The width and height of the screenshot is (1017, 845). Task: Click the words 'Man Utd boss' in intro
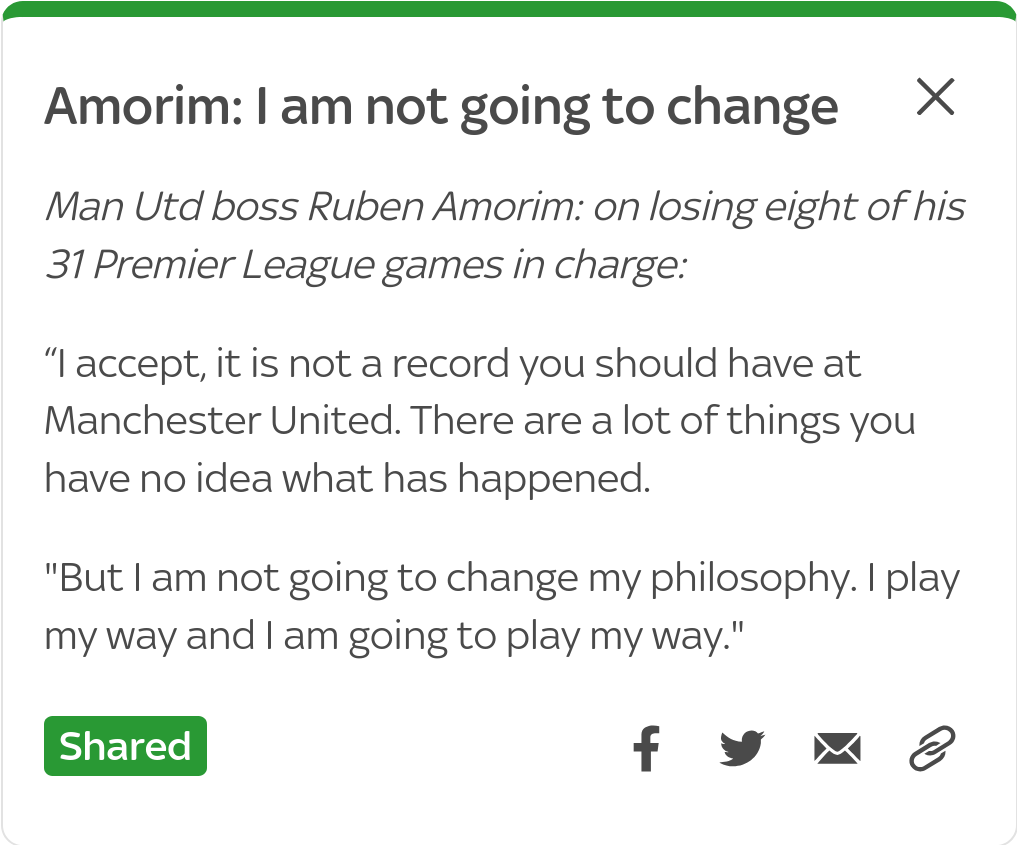(170, 207)
